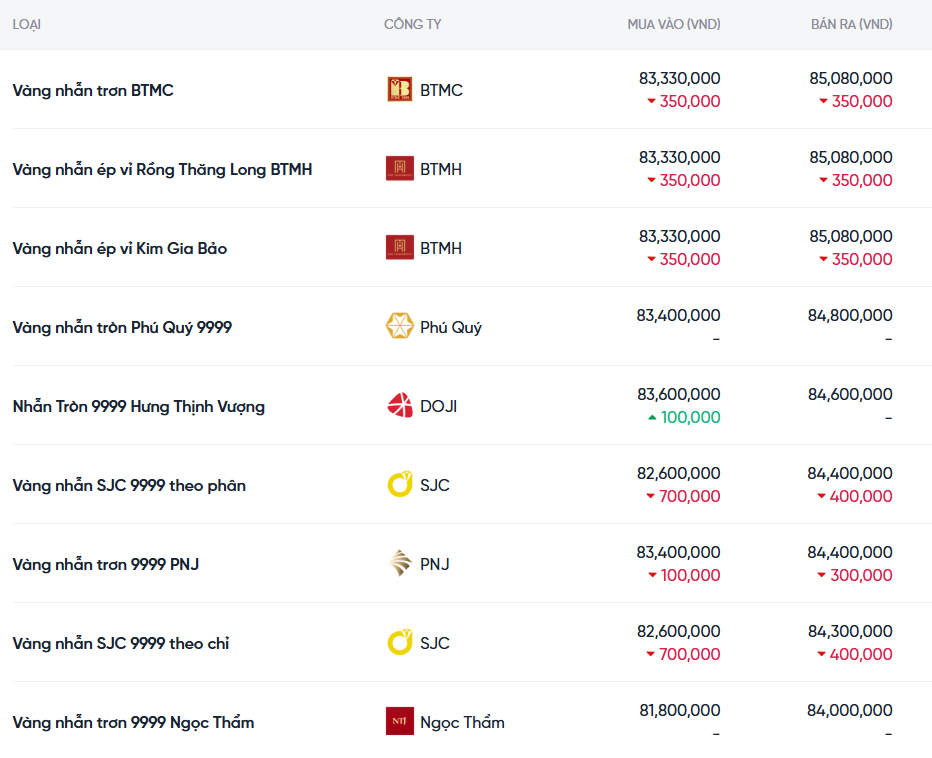Viewport: 932px width, 758px height.
Task: Click DOJI buy price 83,600,000
Action: (679, 394)
